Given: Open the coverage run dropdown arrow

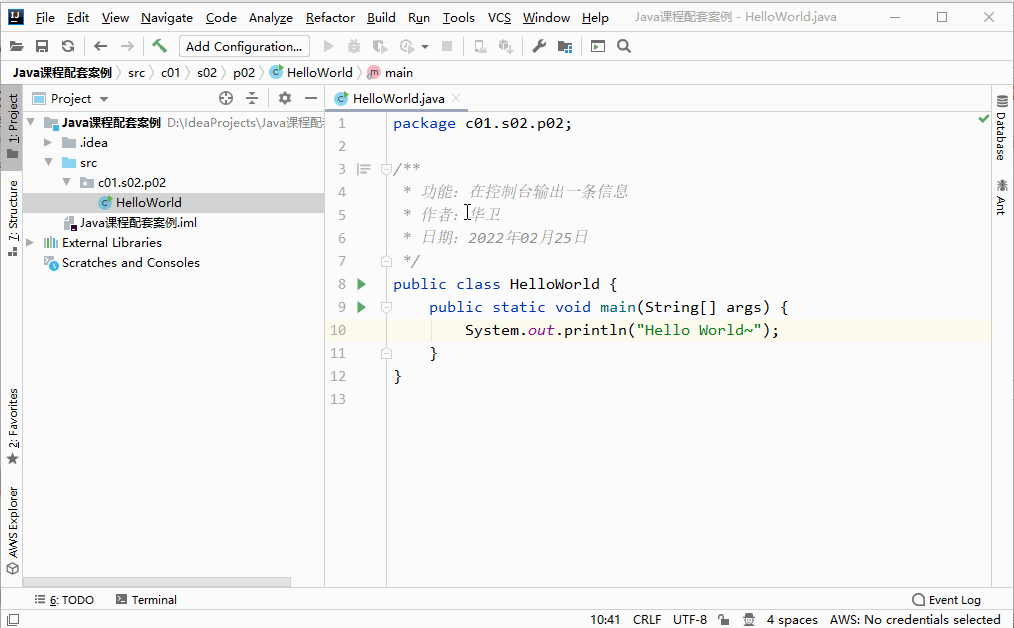Looking at the screenshot, I should click(x=425, y=47).
